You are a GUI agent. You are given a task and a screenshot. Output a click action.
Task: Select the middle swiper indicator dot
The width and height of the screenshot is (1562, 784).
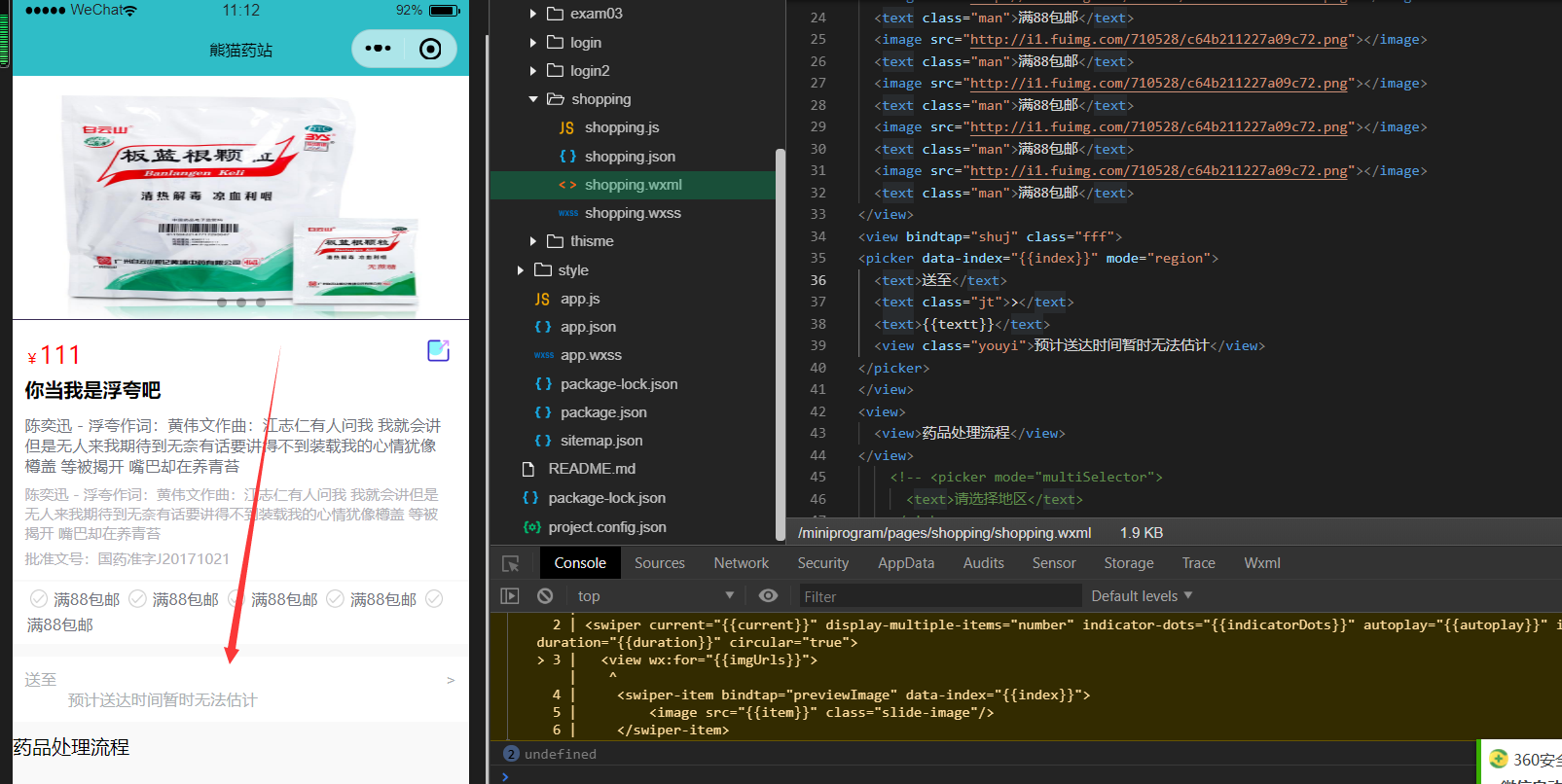241,303
